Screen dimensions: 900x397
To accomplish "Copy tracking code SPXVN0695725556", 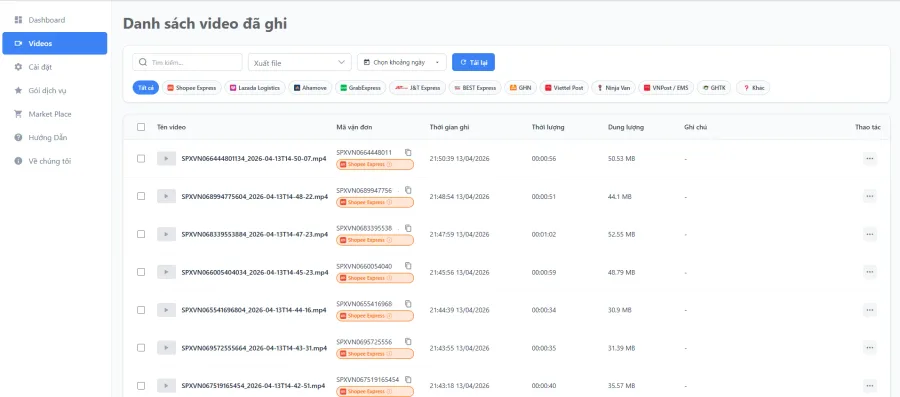I will tap(408, 341).
